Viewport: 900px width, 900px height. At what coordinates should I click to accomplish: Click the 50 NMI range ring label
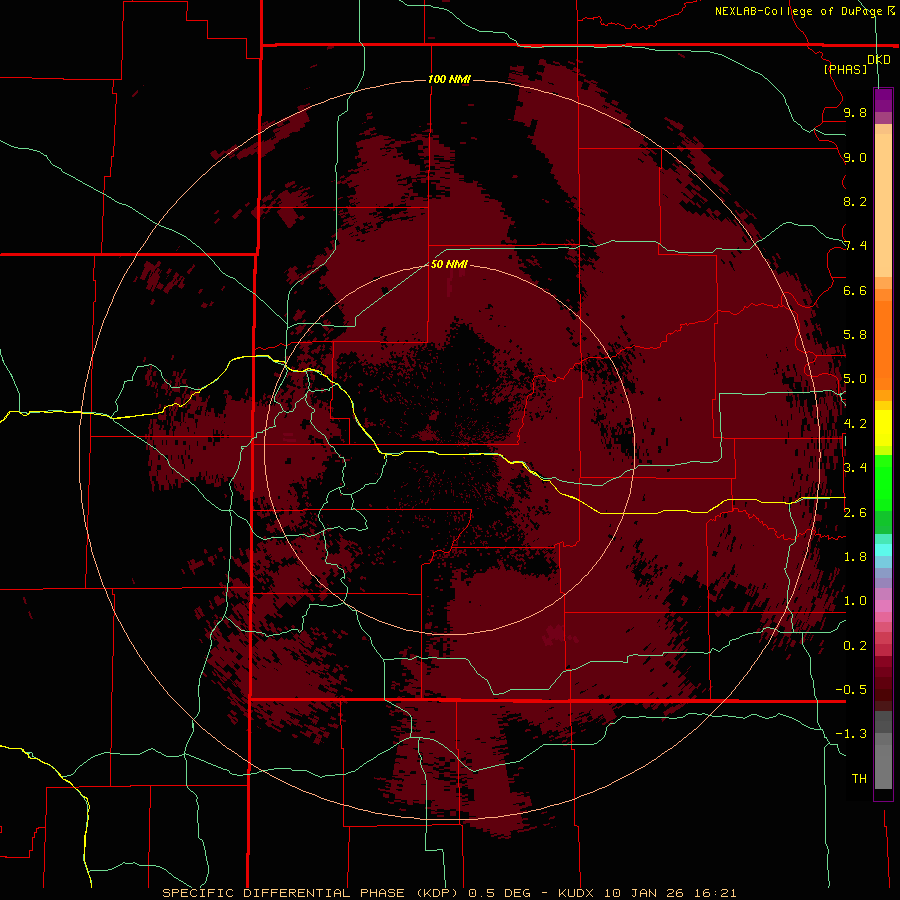(x=449, y=264)
